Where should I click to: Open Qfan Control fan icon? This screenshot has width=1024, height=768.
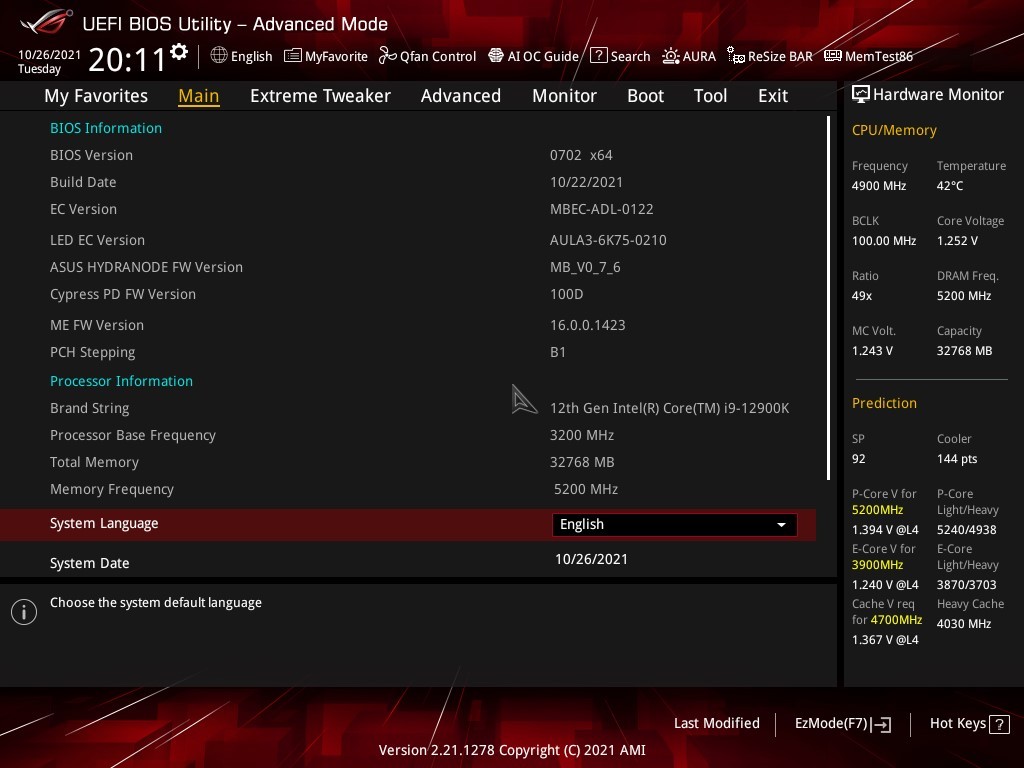click(387, 56)
